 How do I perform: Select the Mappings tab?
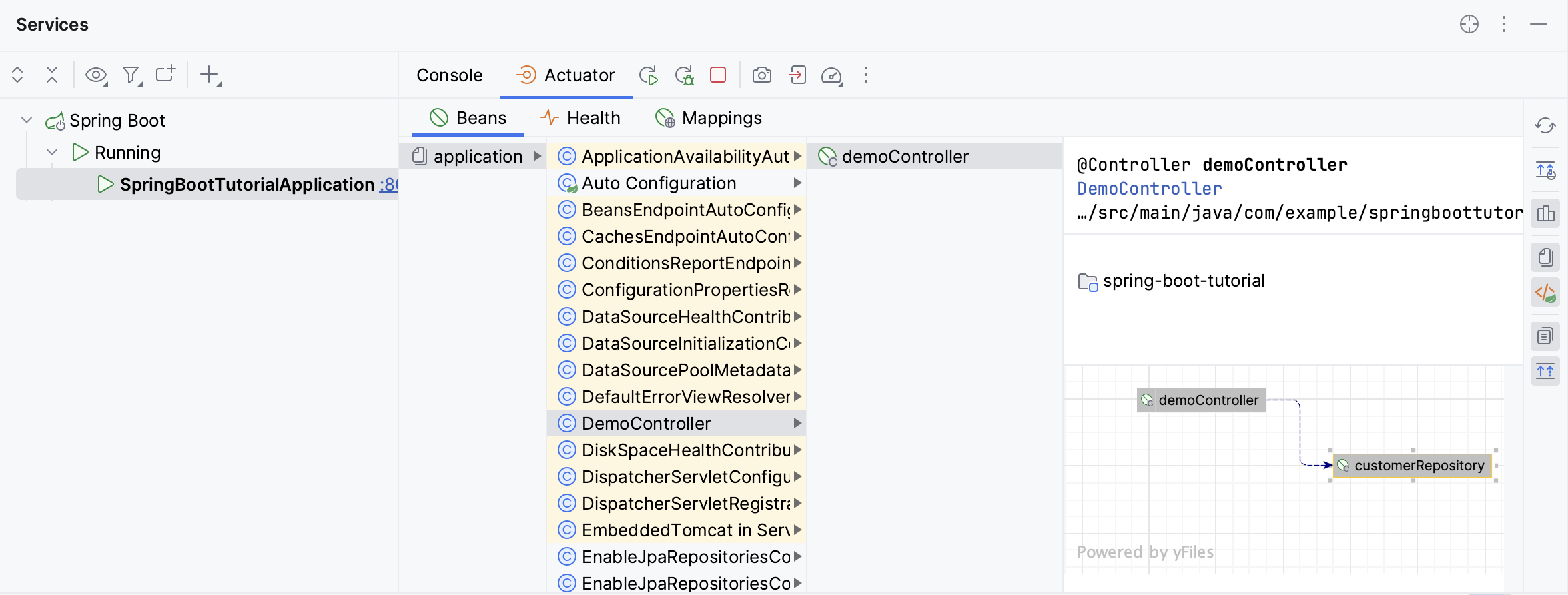coord(709,118)
